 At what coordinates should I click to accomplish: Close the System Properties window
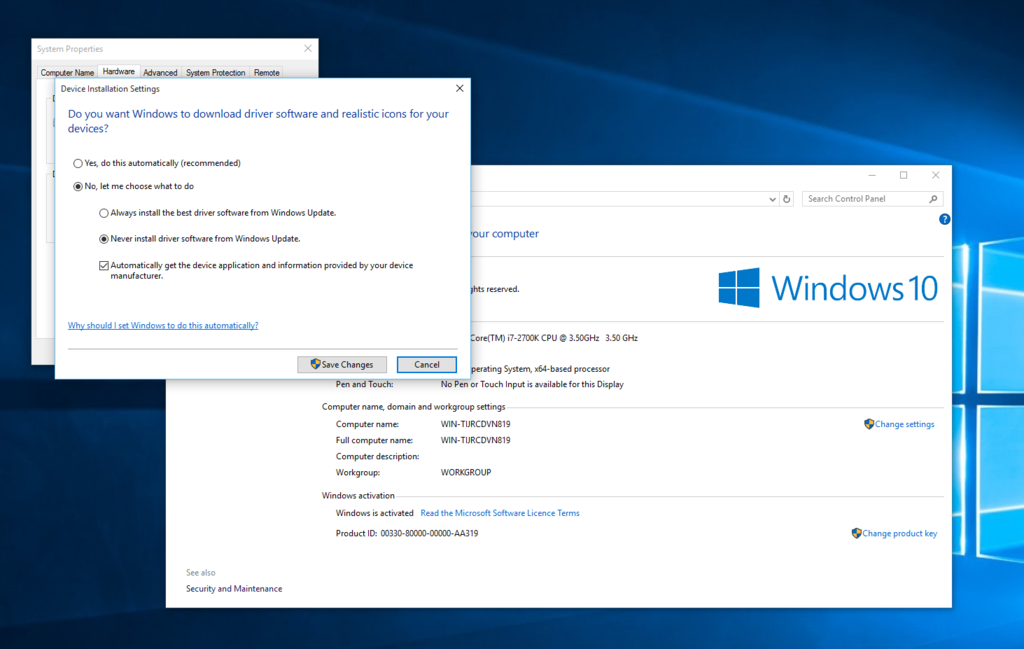click(x=308, y=48)
